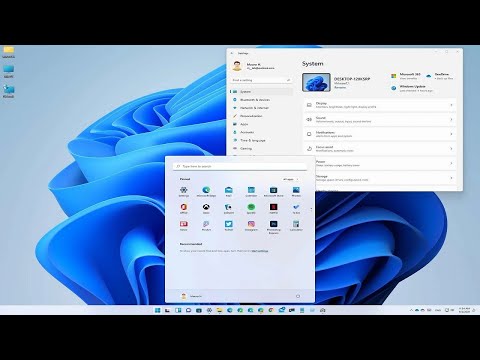Open Microsoft 365 tile in Settings
The image size is (480, 360).
click(406, 76)
